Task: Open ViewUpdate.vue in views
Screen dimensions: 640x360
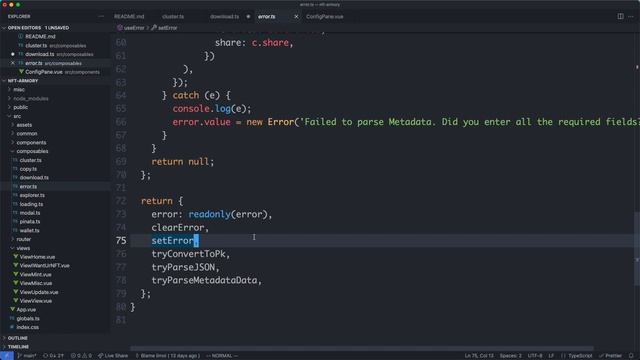Action: point(39,292)
